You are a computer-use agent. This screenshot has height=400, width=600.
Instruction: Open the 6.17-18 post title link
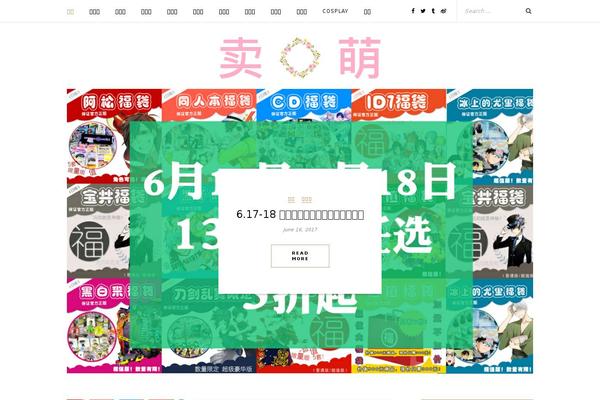pos(300,214)
